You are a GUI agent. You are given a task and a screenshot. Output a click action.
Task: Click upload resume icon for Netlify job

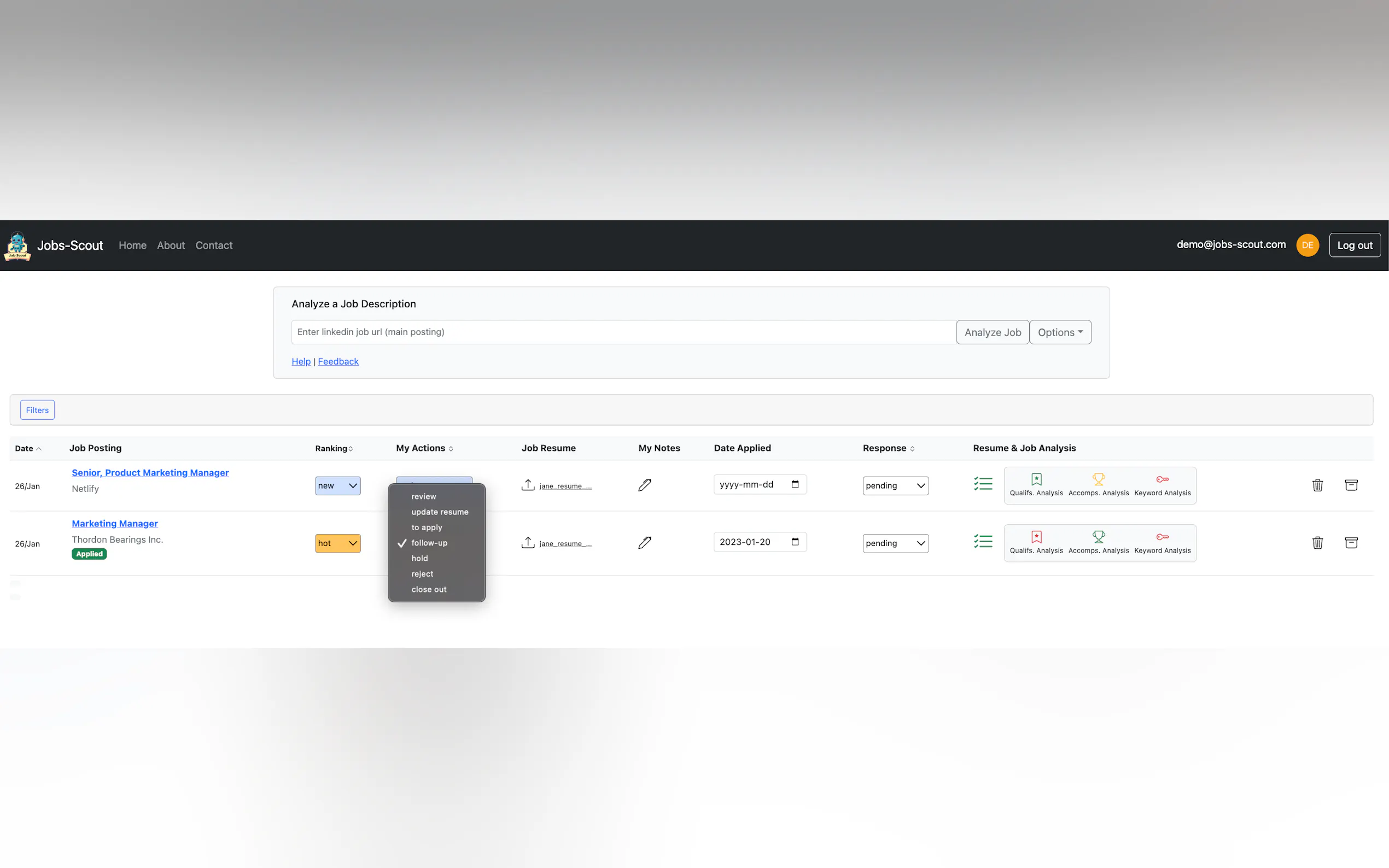pos(528,485)
